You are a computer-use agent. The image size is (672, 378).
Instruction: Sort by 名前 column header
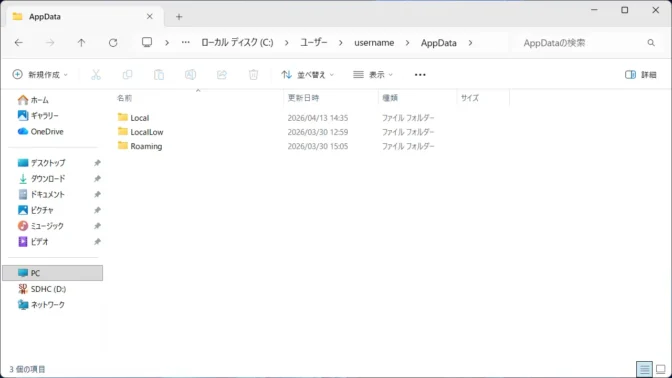pos(198,98)
